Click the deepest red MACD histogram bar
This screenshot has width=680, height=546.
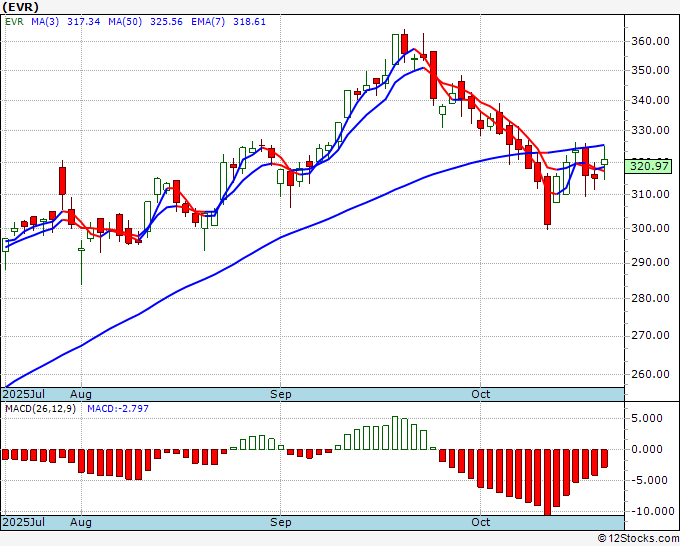[548, 482]
